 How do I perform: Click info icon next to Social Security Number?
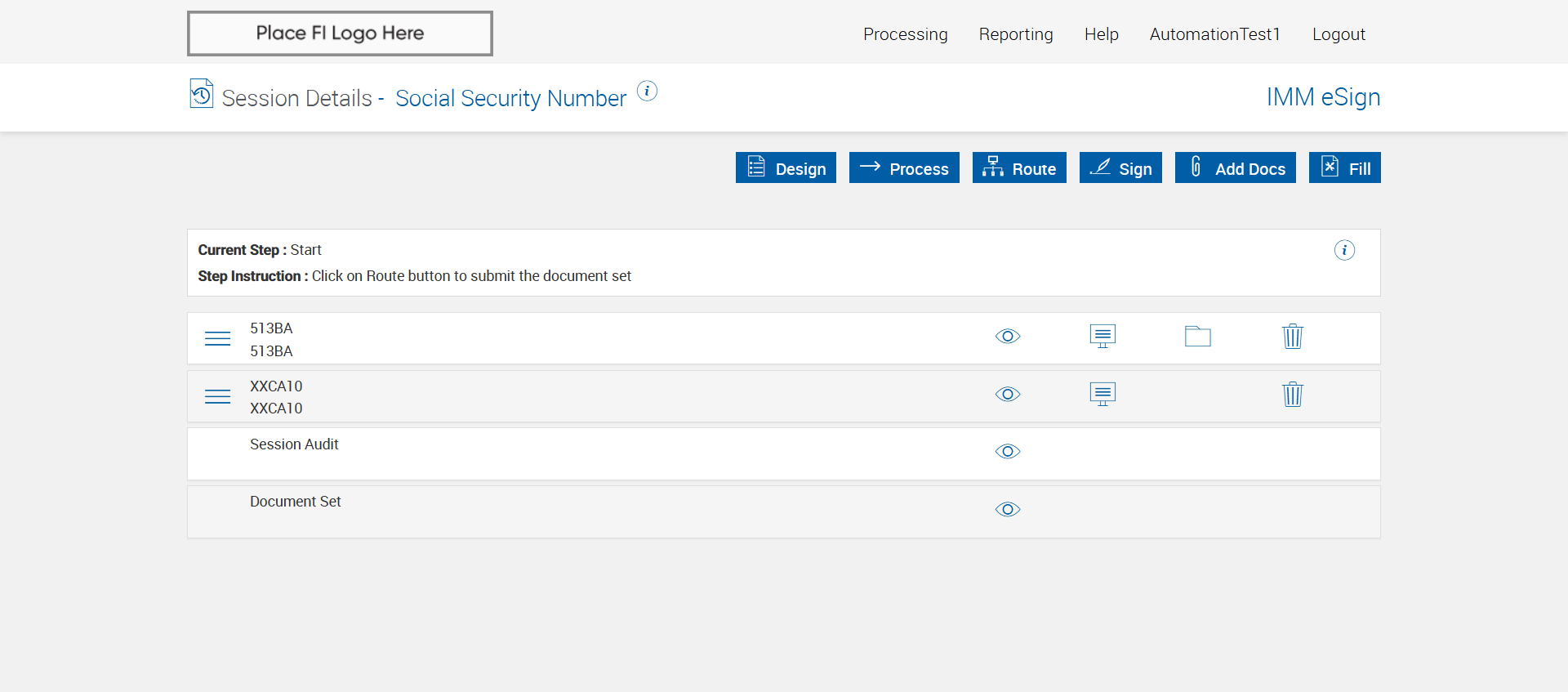point(647,91)
